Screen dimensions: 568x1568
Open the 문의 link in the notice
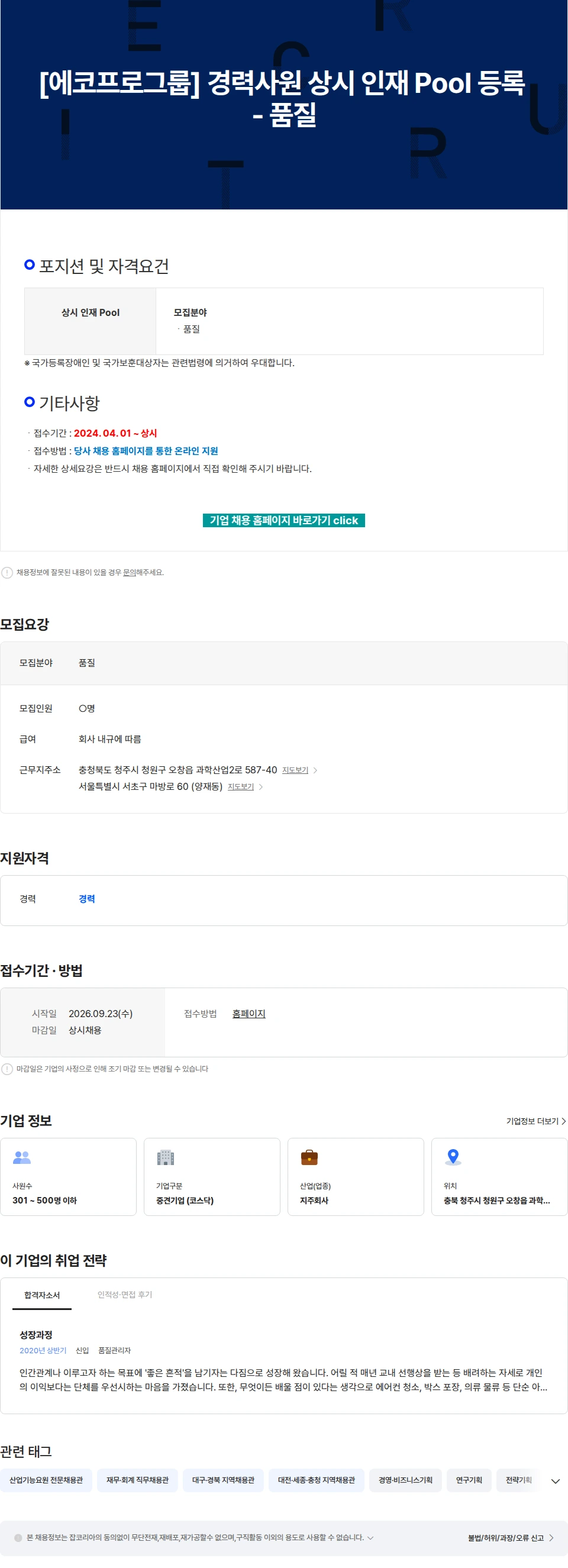pyautogui.click(x=129, y=572)
